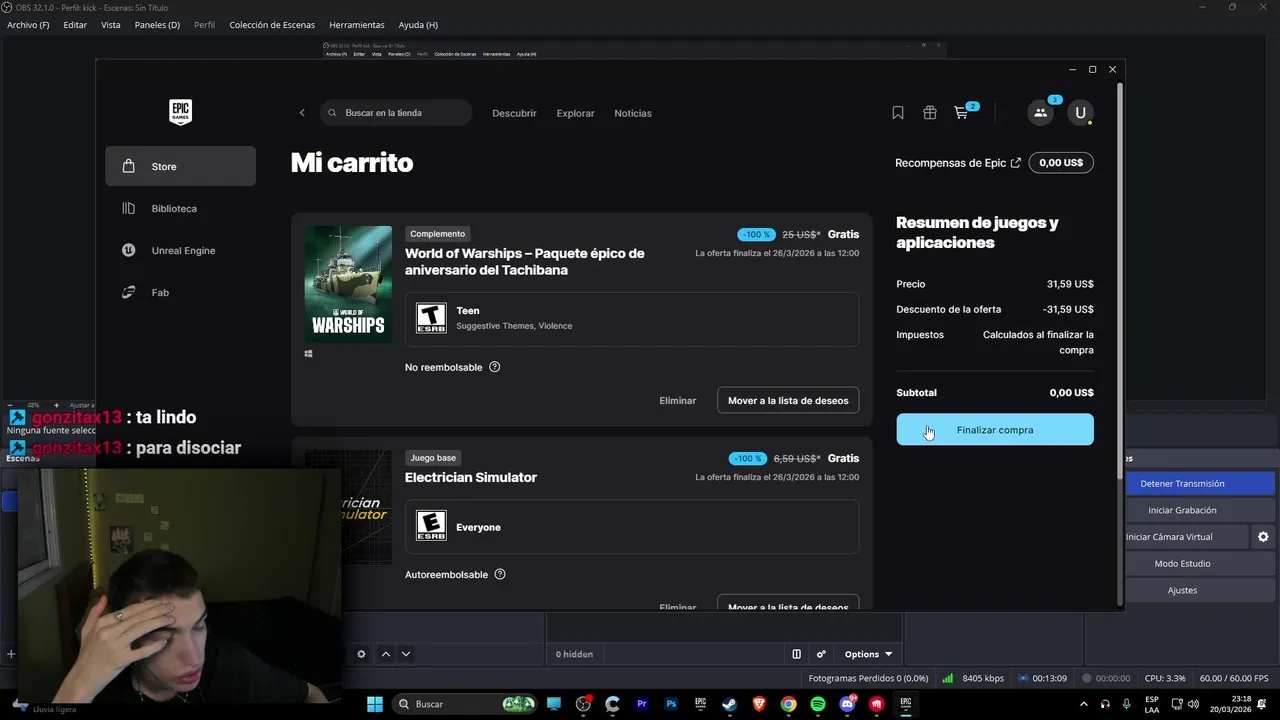This screenshot has width=1280, height=720.
Task: Move source up arrow in OBS
Action: coord(386,654)
